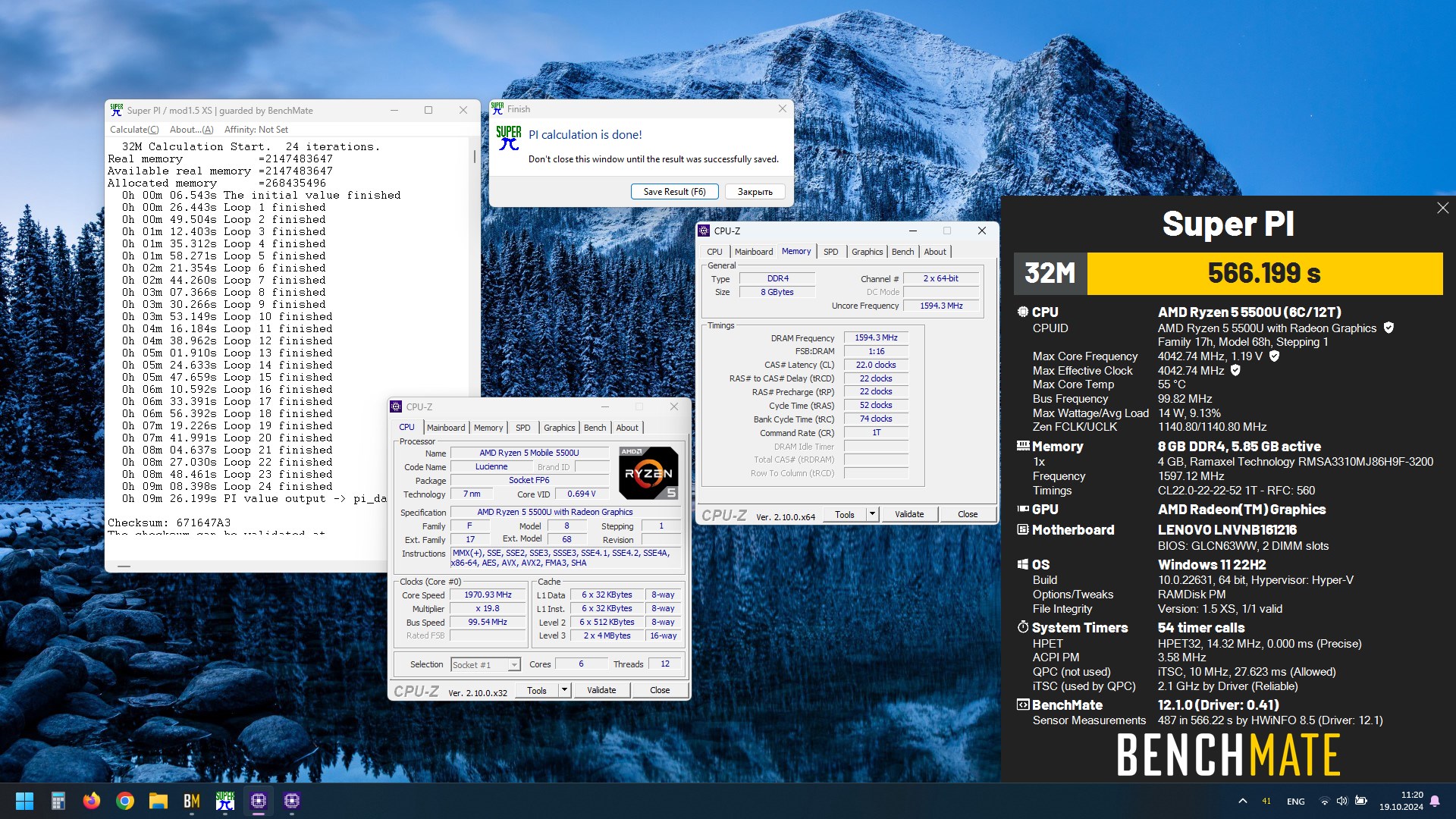The height and width of the screenshot is (819, 1456).
Task: Switch to SPD tab in Memory CPU-Z window
Action: click(x=830, y=252)
